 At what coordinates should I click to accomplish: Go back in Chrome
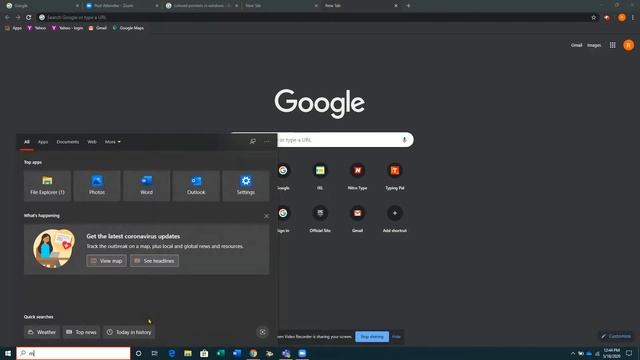(x=7, y=18)
